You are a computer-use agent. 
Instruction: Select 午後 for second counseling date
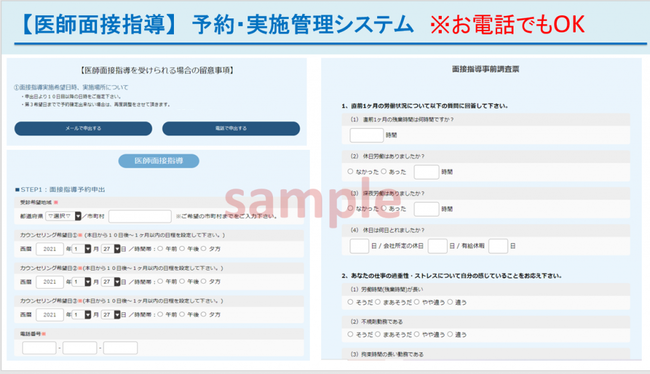click(182, 282)
